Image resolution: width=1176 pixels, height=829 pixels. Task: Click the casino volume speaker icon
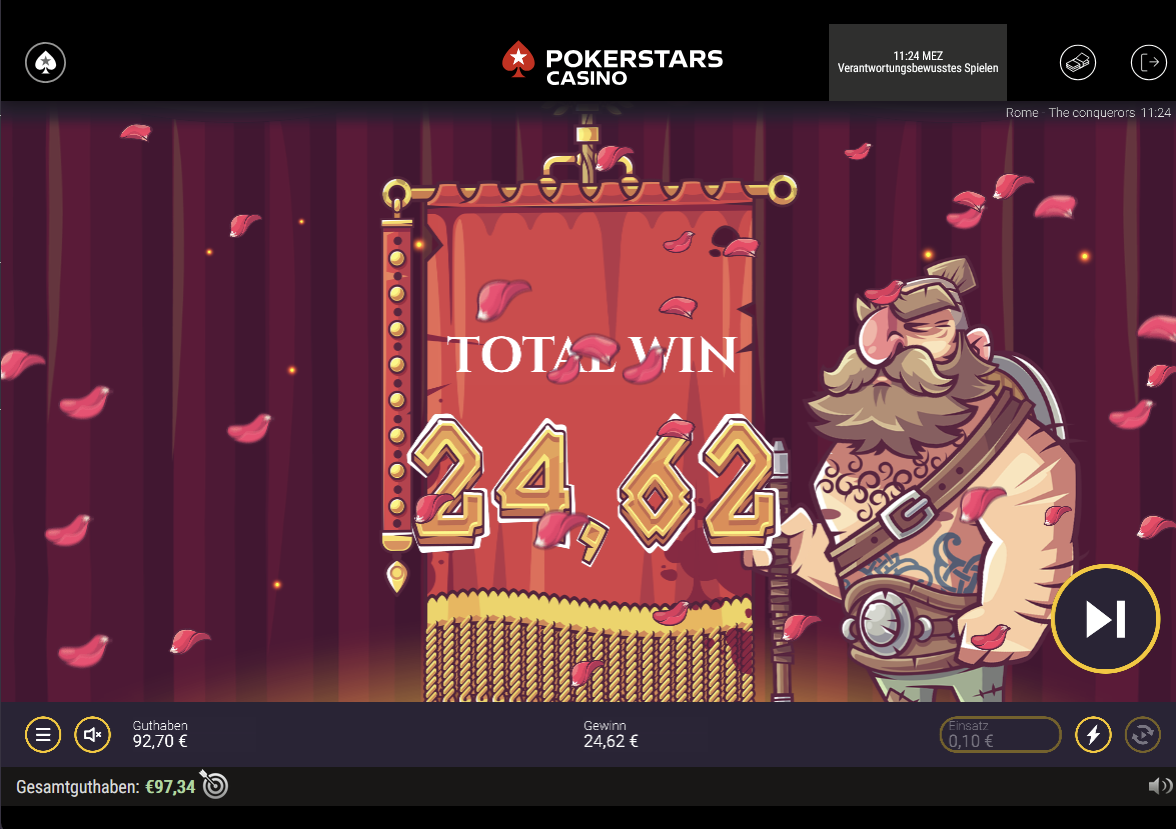(1160, 785)
